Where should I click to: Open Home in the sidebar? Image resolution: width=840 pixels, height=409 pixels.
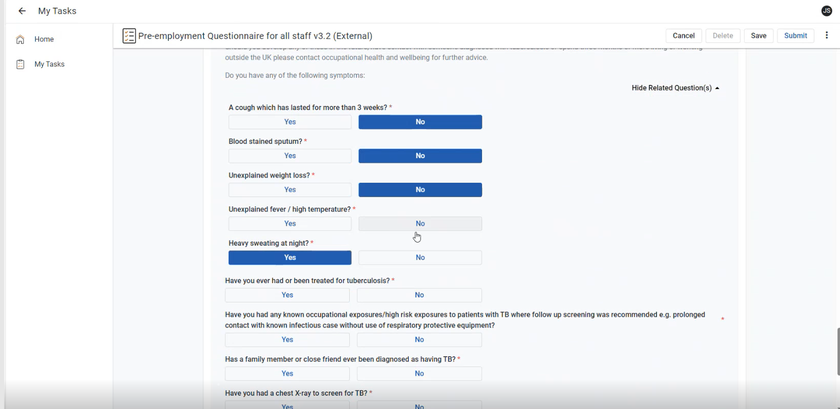[44, 39]
